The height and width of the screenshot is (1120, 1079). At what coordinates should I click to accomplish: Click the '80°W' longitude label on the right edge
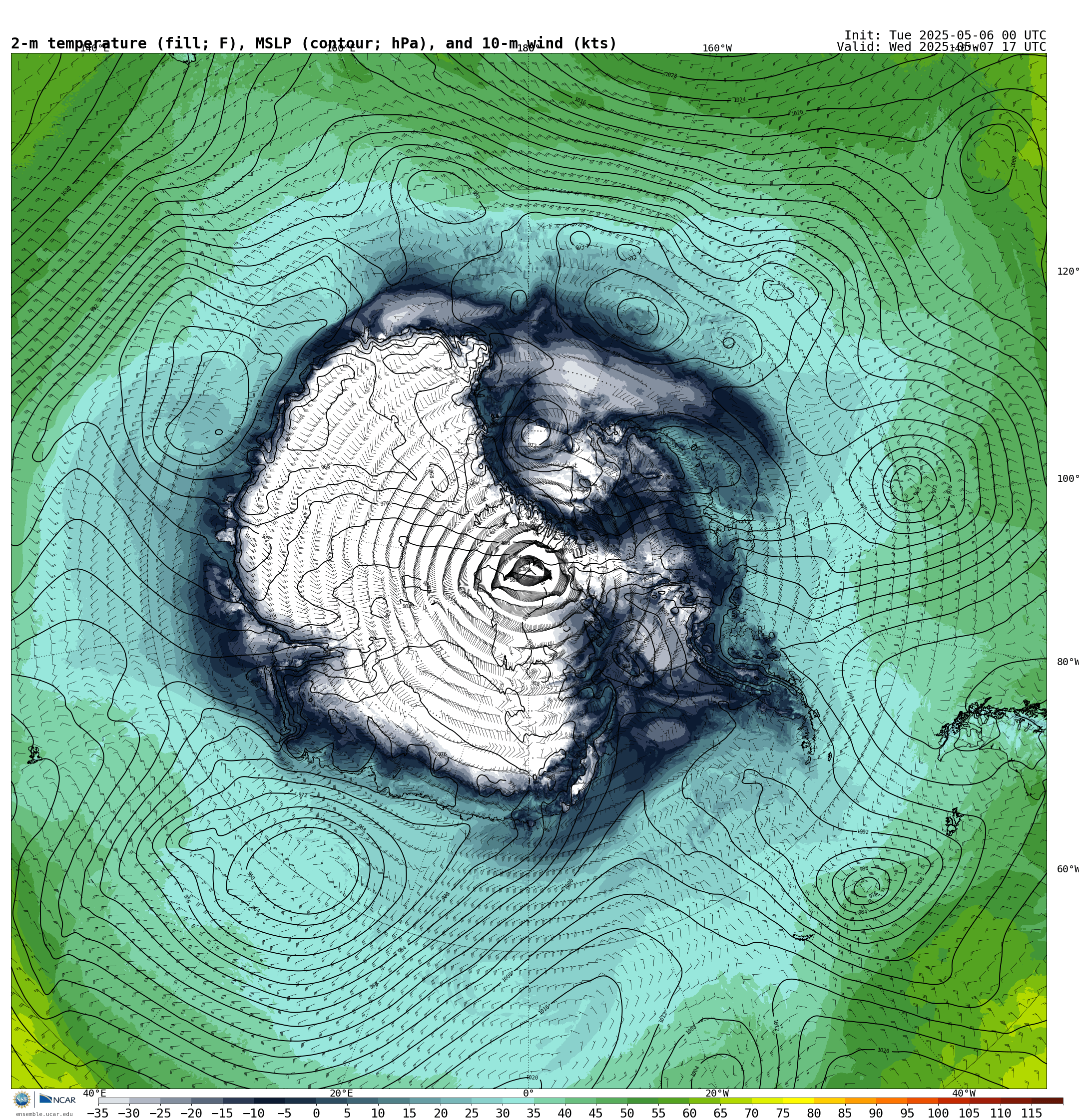pos(1068,662)
